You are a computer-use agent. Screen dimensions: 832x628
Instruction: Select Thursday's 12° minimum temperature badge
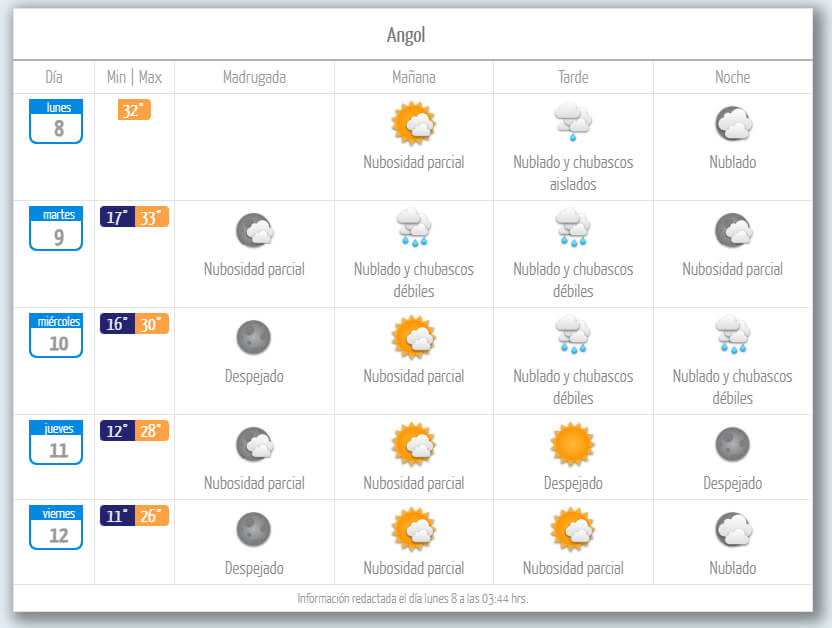[117, 431]
